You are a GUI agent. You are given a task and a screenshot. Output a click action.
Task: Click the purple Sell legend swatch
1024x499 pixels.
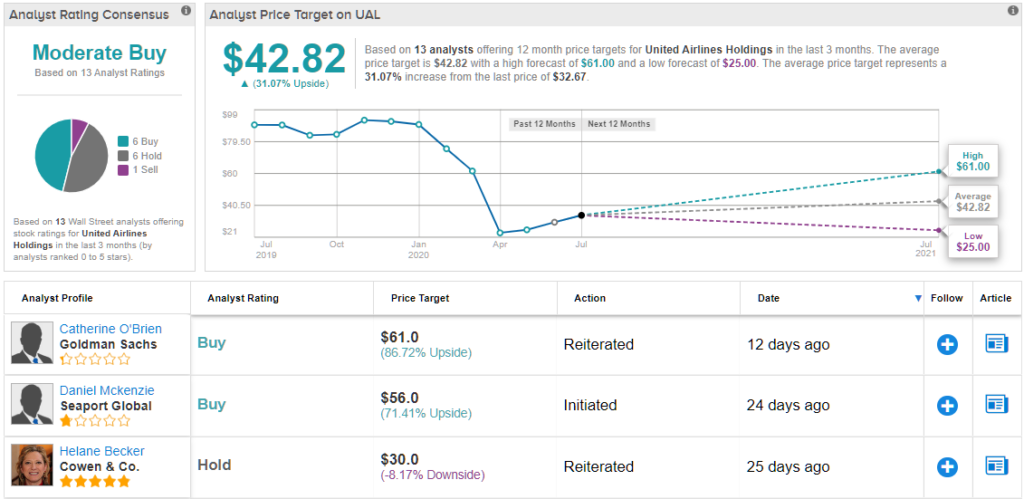tap(122, 170)
